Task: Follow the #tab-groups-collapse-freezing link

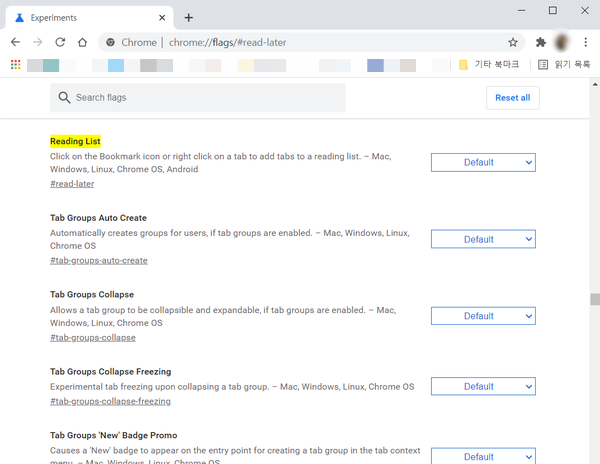Action: tap(111, 401)
